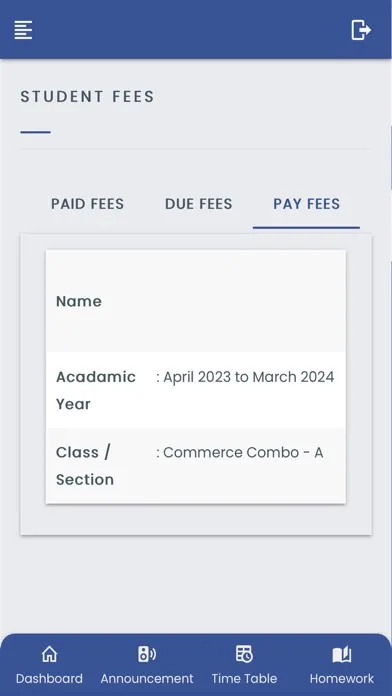Tap the Homework book icon

pos(342,654)
